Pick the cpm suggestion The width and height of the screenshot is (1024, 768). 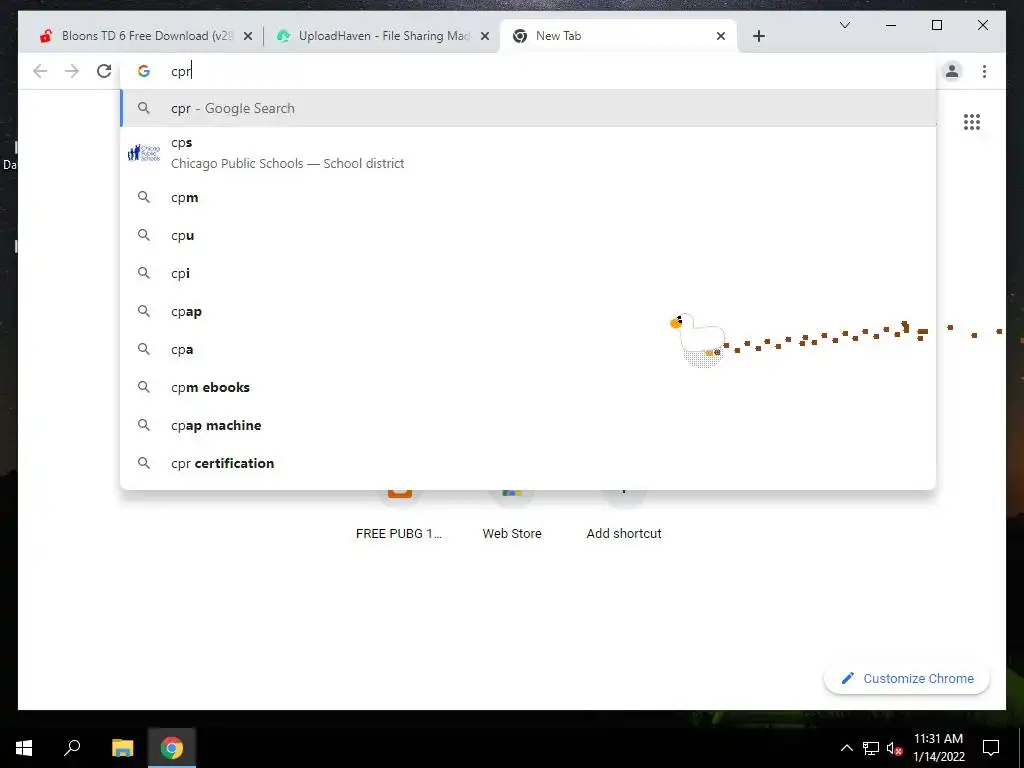[x=528, y=197]
